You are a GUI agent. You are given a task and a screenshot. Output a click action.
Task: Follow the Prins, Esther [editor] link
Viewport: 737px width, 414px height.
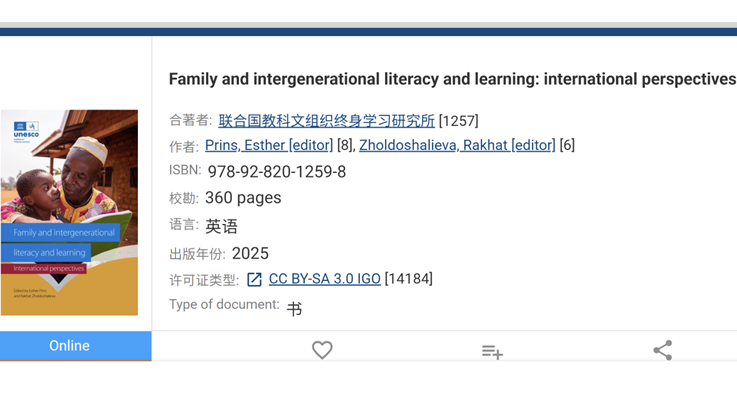(269, 145)
